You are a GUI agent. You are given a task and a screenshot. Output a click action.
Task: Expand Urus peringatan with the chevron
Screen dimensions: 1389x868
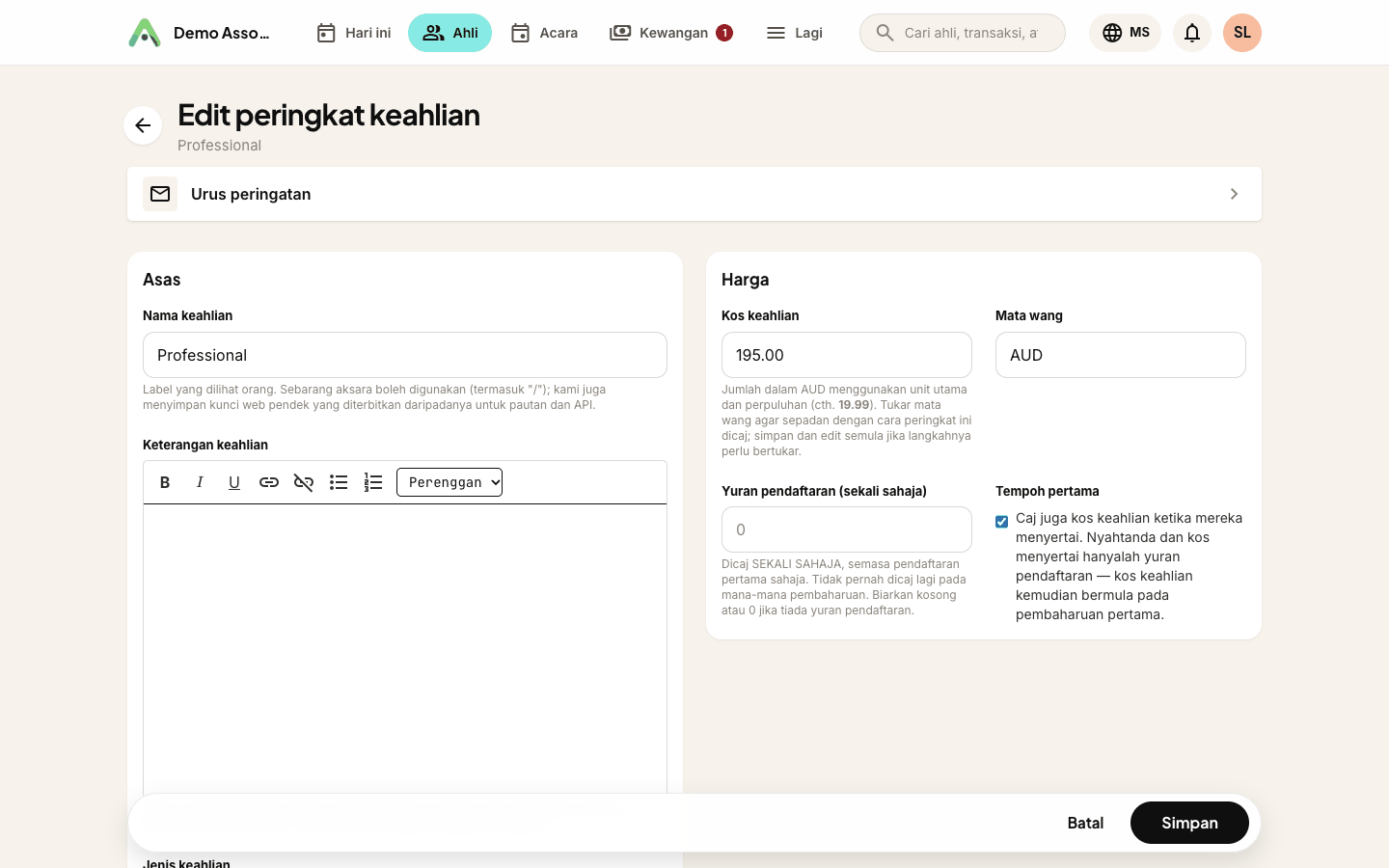[x=1234, y=194]
